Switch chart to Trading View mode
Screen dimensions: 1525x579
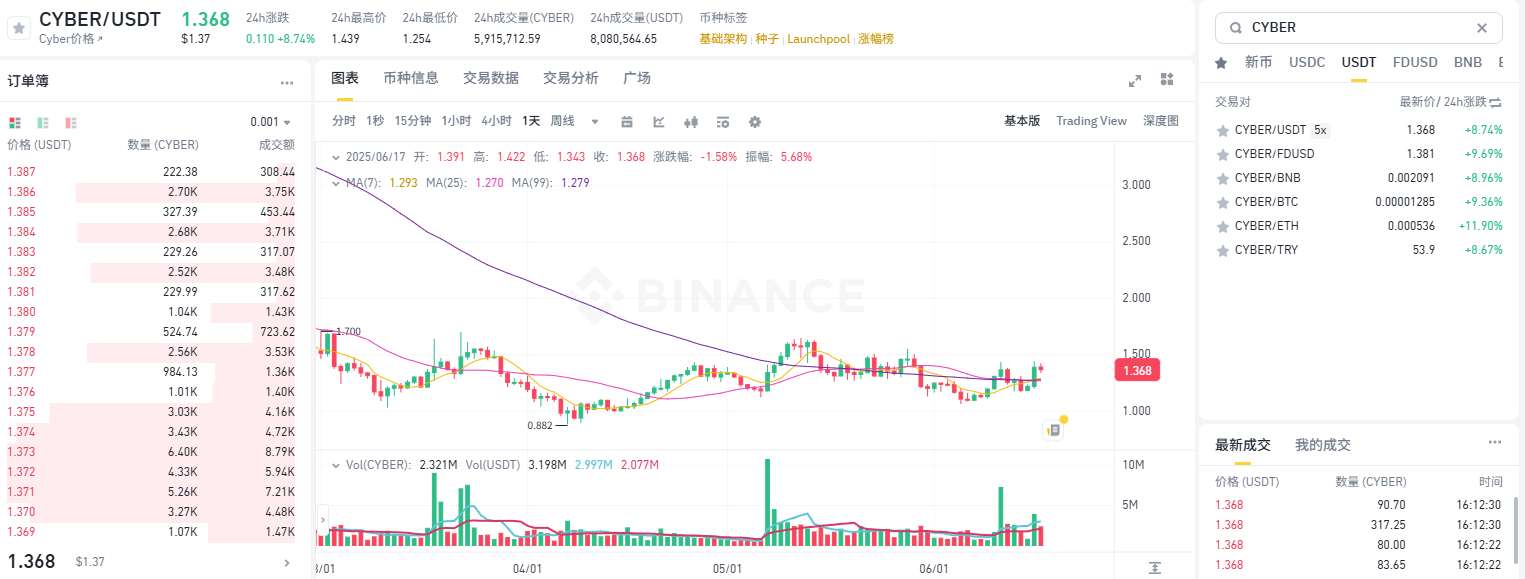(1091, 121)
